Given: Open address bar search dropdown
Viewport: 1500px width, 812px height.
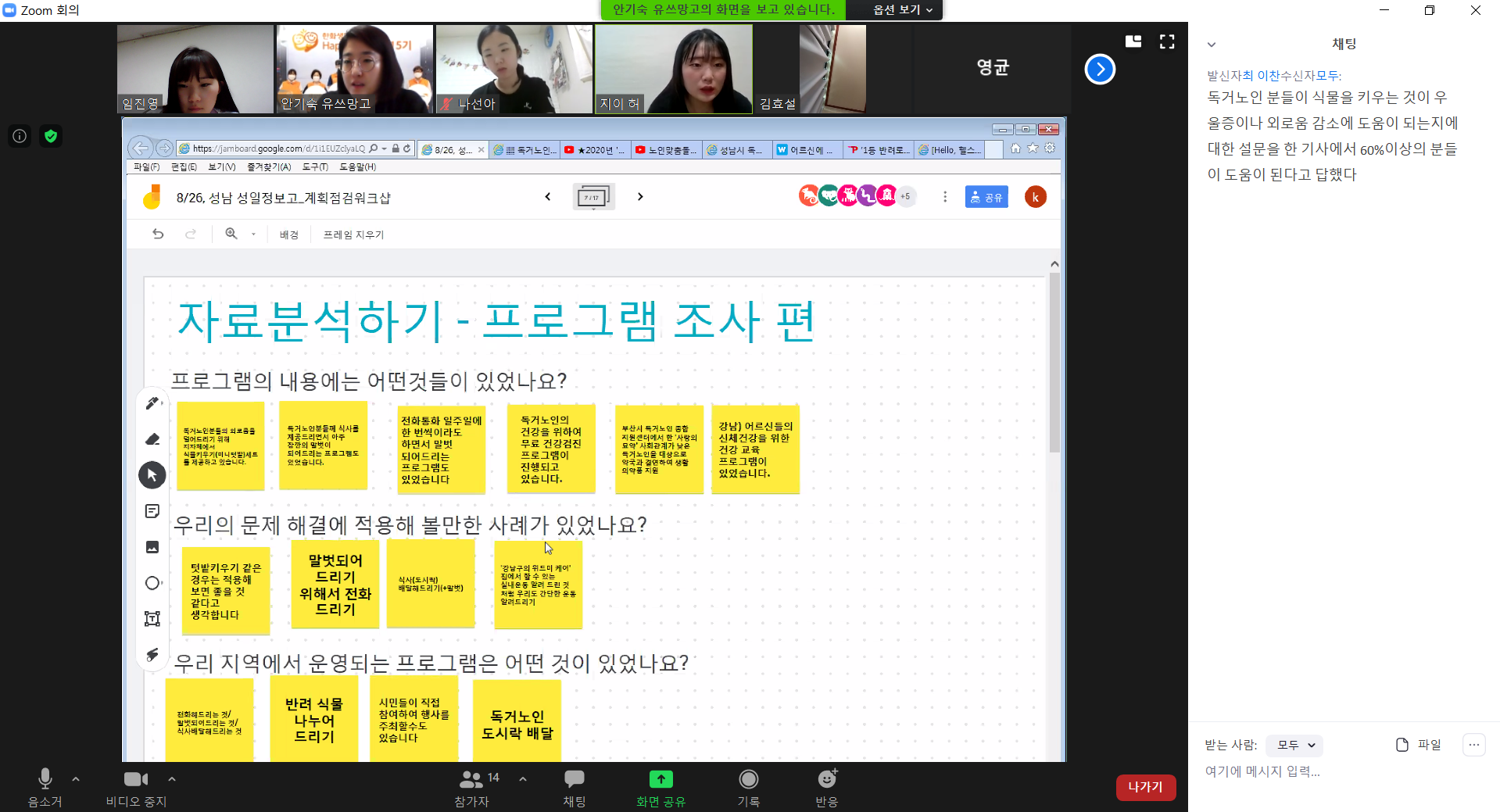Looking at the screenshot, I should (384, 148).
